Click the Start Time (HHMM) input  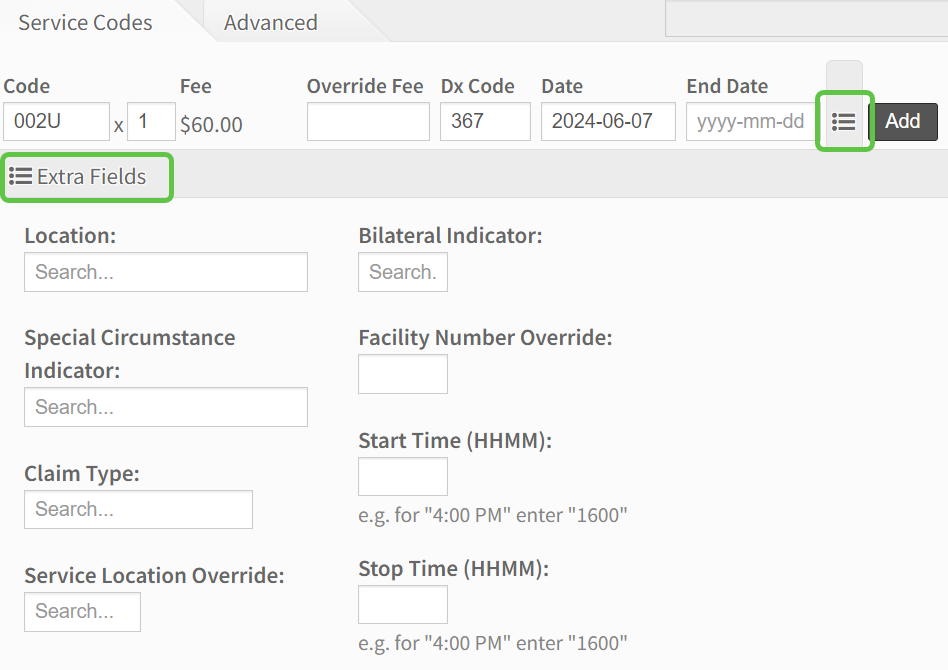[402, 476]
